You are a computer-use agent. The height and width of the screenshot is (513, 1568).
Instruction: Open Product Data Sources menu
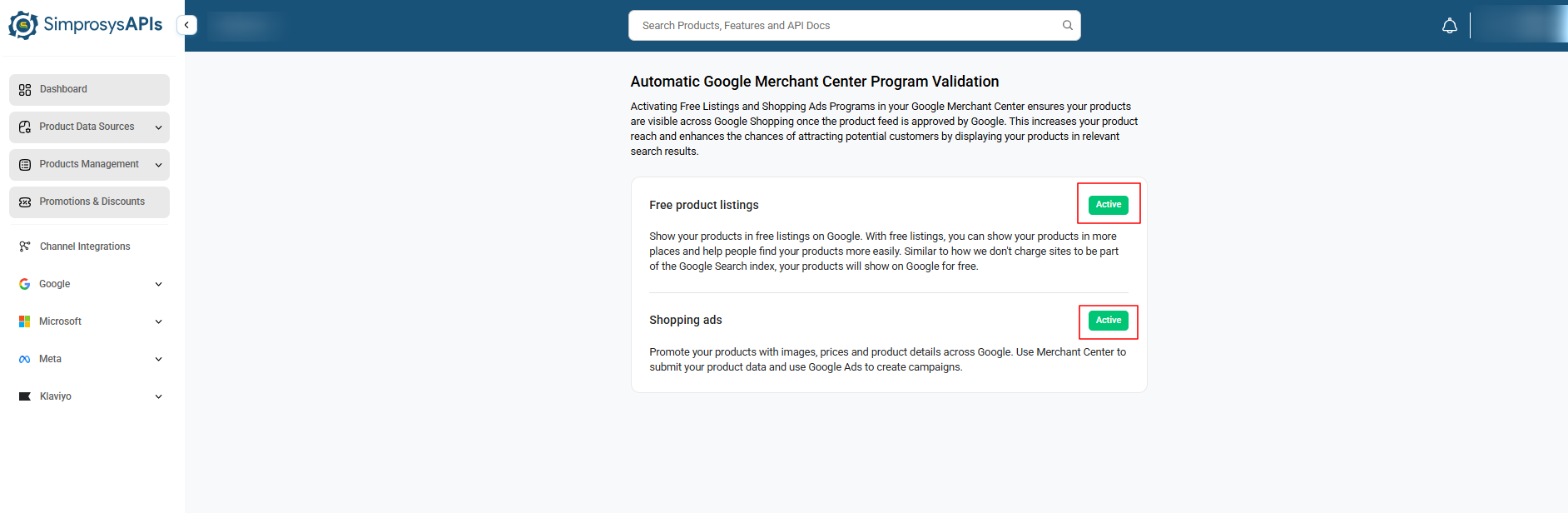(x=89, y=127)
